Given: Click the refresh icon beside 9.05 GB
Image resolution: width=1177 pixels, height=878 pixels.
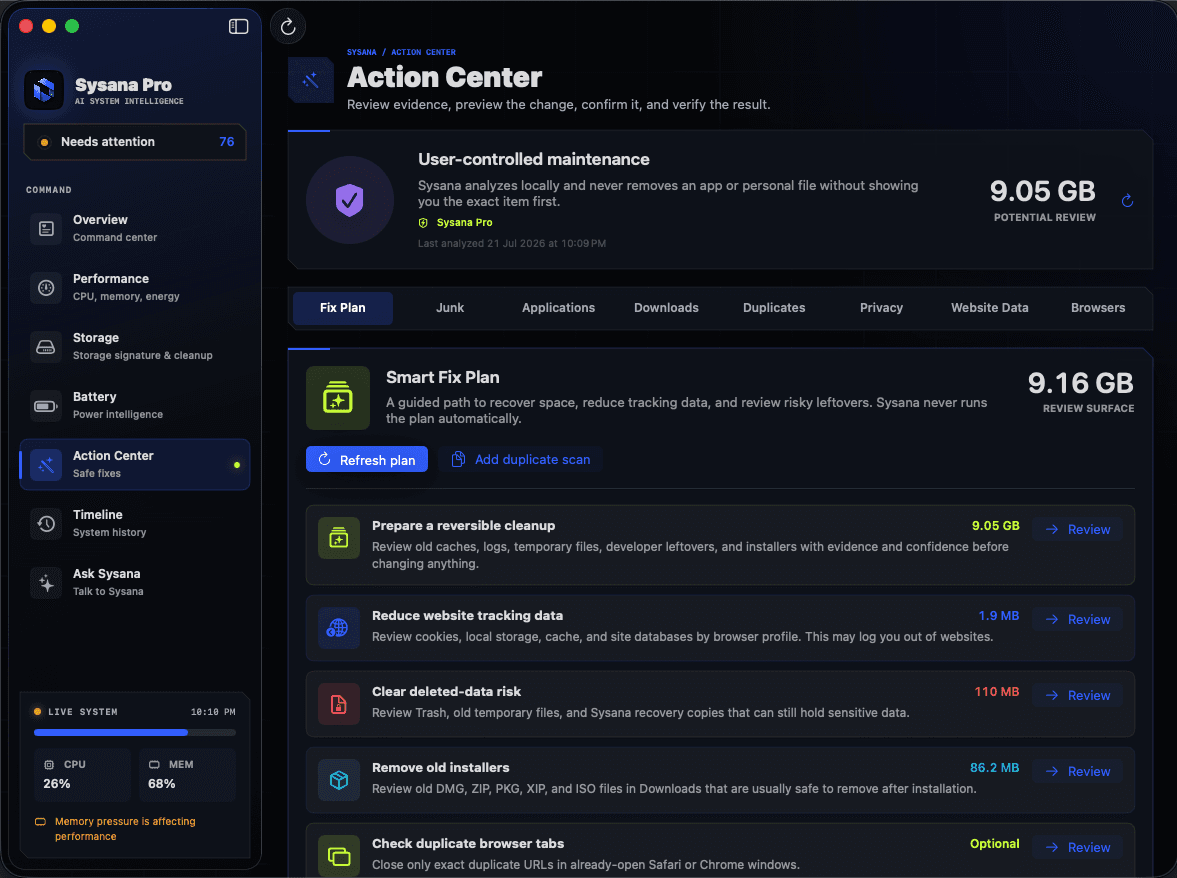Looking at the screenshot, I should coord(1127,200).
